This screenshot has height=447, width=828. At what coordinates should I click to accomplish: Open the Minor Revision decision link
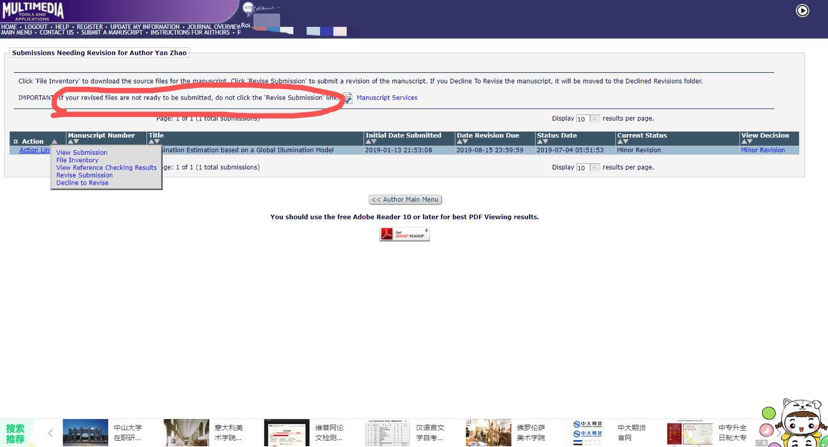click(x=762, y=150)
